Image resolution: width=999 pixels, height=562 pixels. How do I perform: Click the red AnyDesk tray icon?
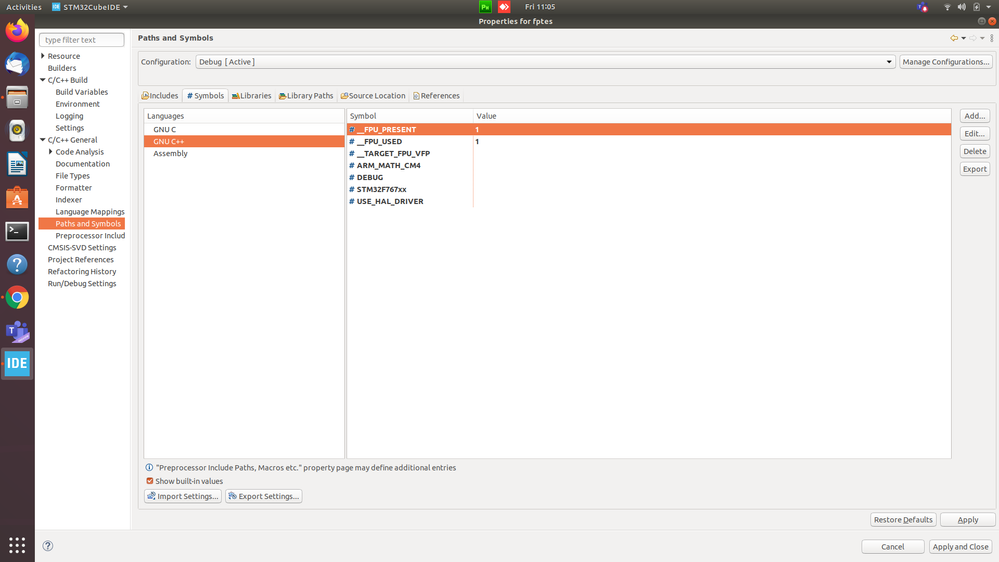(504, 7)
